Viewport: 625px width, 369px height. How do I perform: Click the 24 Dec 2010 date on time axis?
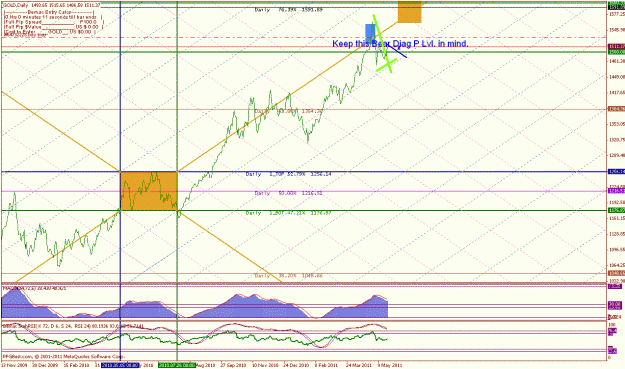(296, 365)
